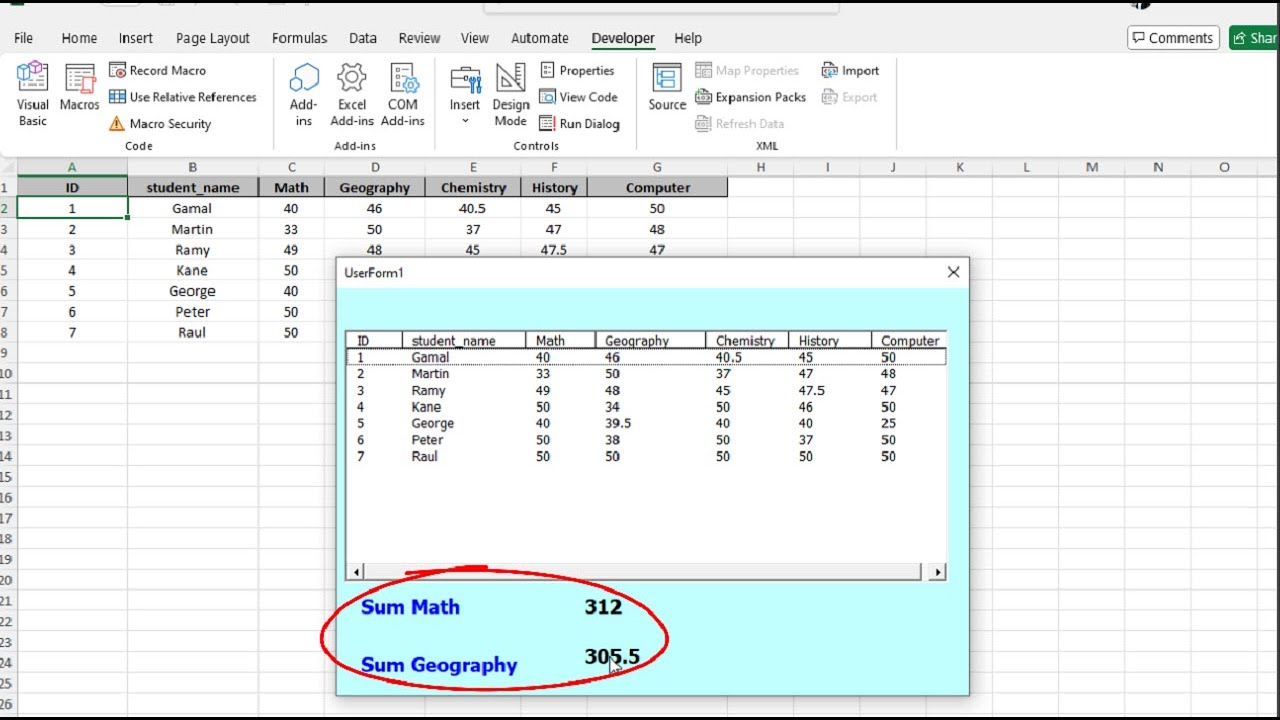Open Macro Security settings

[x=159, y=124]
